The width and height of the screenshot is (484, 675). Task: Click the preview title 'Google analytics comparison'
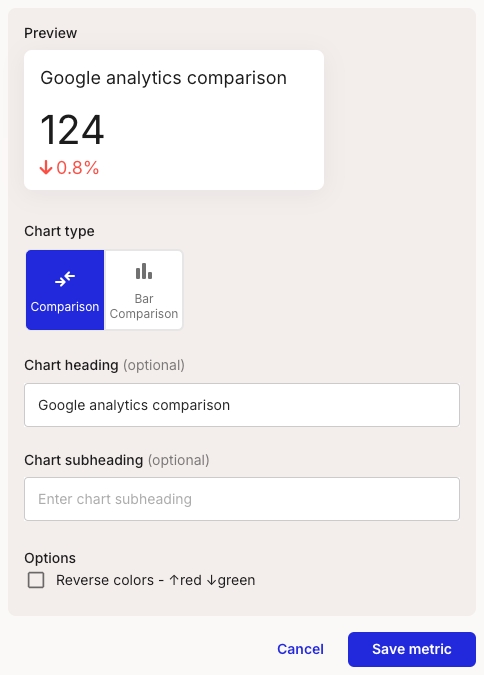164,78
